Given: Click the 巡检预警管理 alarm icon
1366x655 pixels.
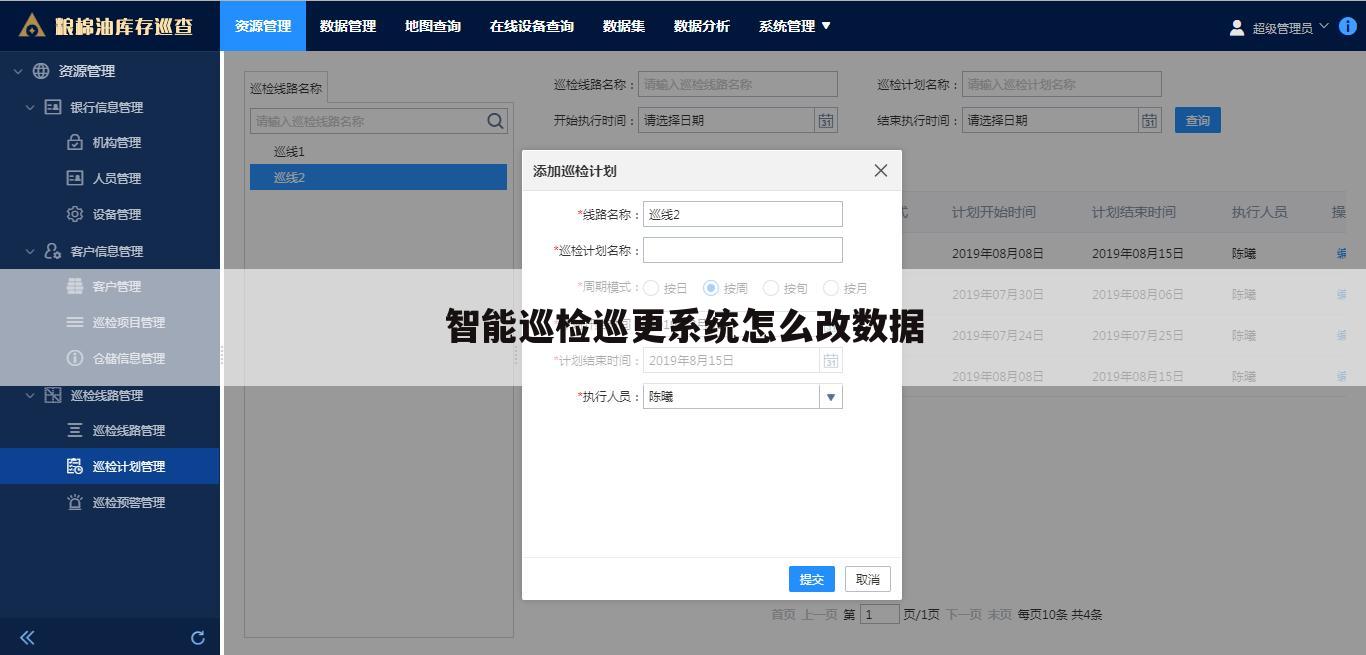Looking at the screenshot, I should [75, 502].
